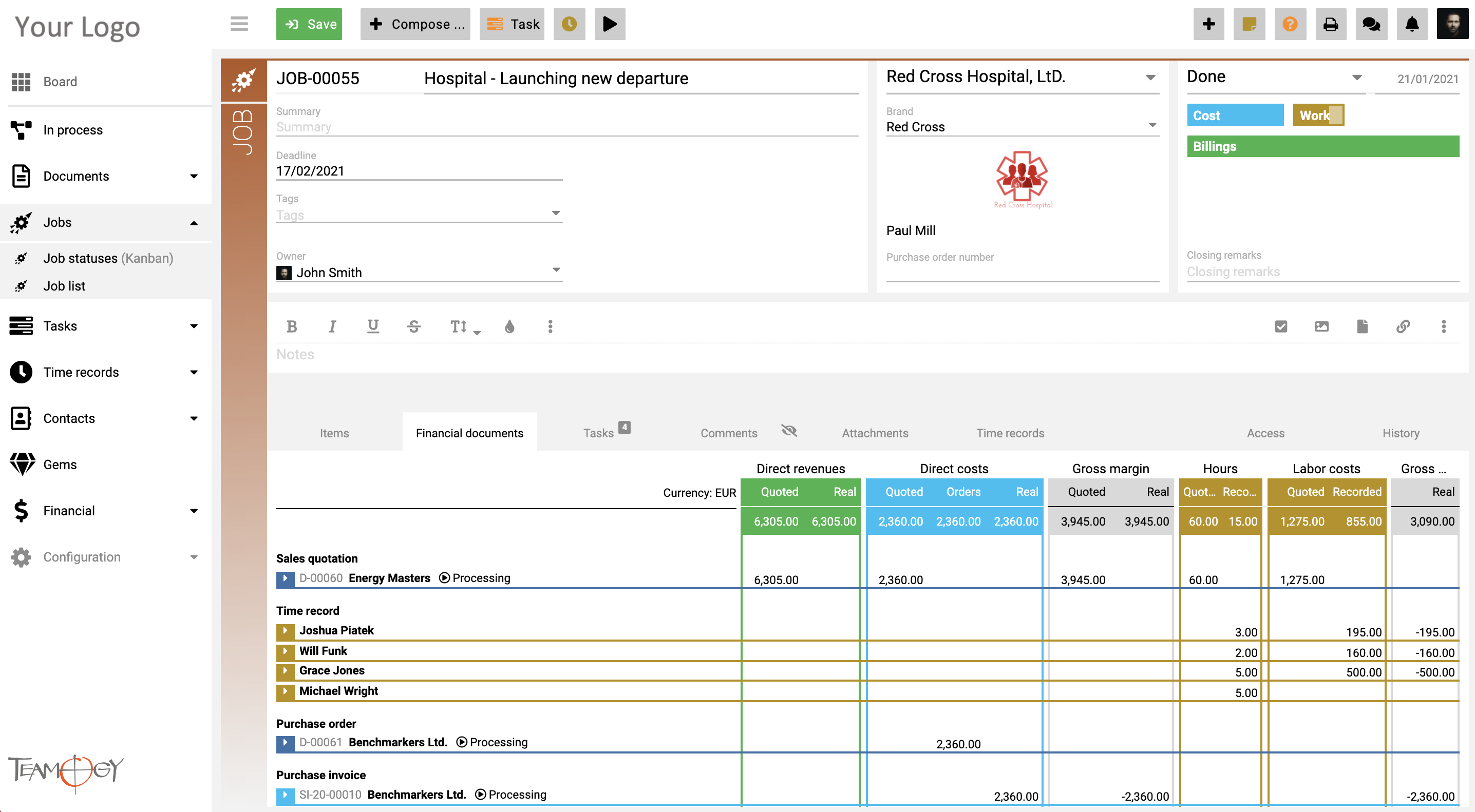
Task: Expand the D-00060 Energy Masters row
Action: (x=285, y=578)
